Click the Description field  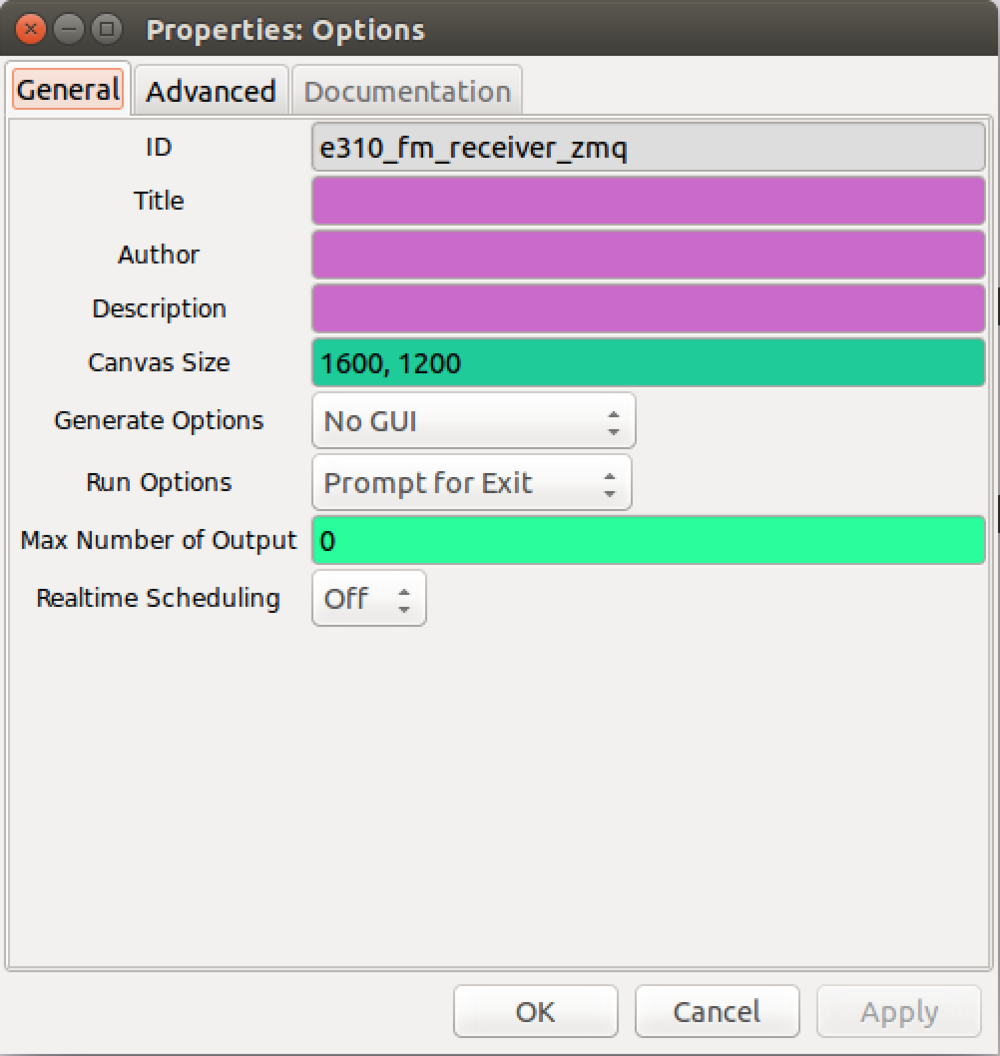(x=648, y=309)
